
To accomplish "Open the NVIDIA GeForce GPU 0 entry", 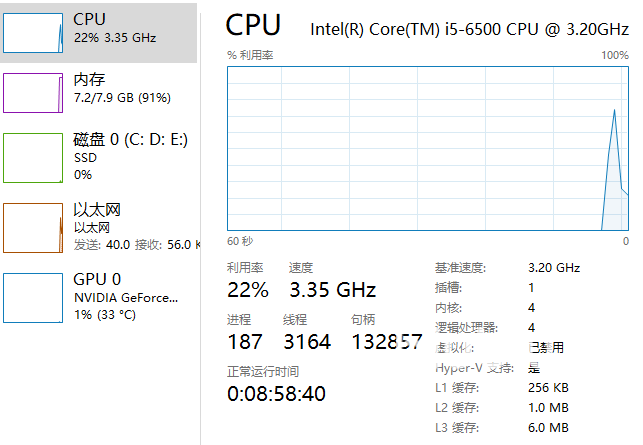I will click(x=126, y=297).
